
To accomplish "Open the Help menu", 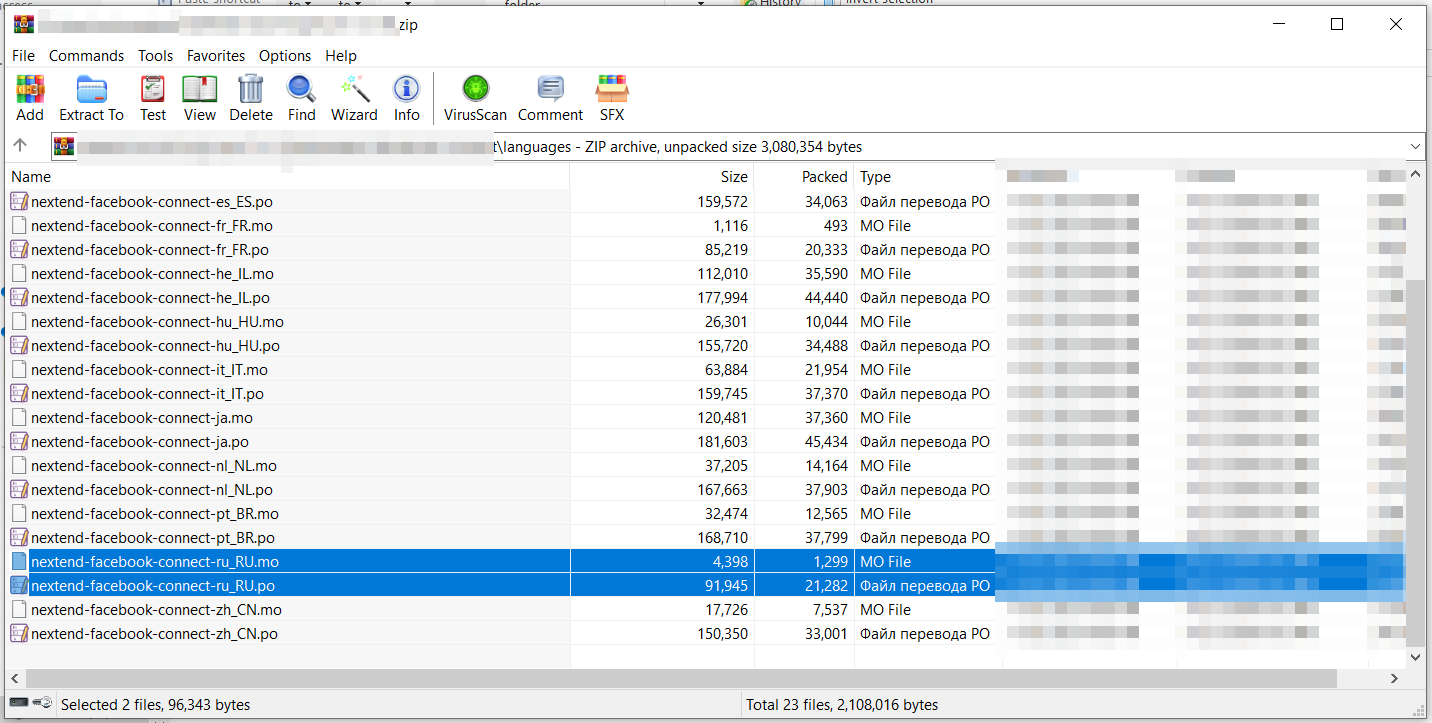I will tap(341, 56).
